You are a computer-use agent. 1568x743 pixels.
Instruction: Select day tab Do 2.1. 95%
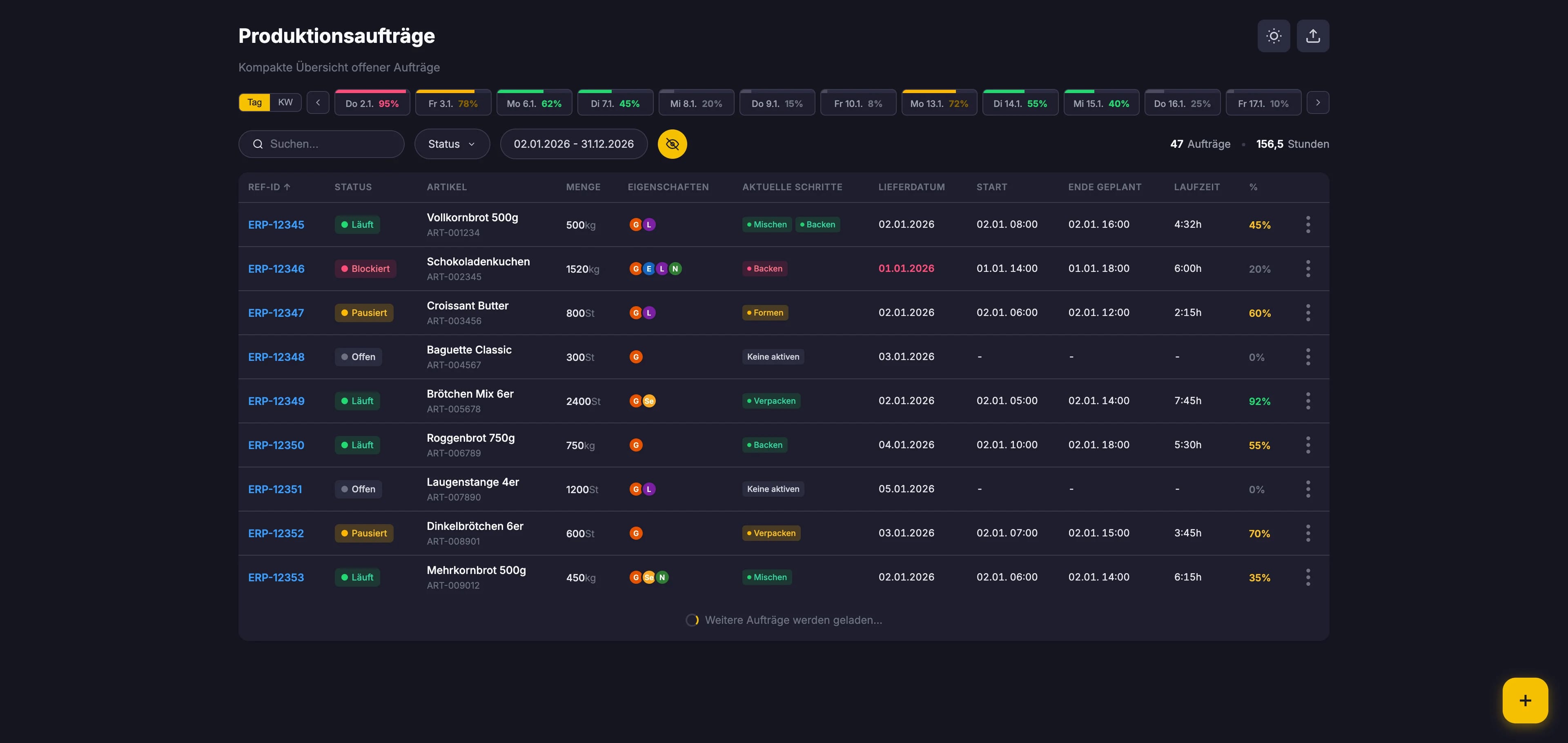pyautogui.click(x=372, y=103)
